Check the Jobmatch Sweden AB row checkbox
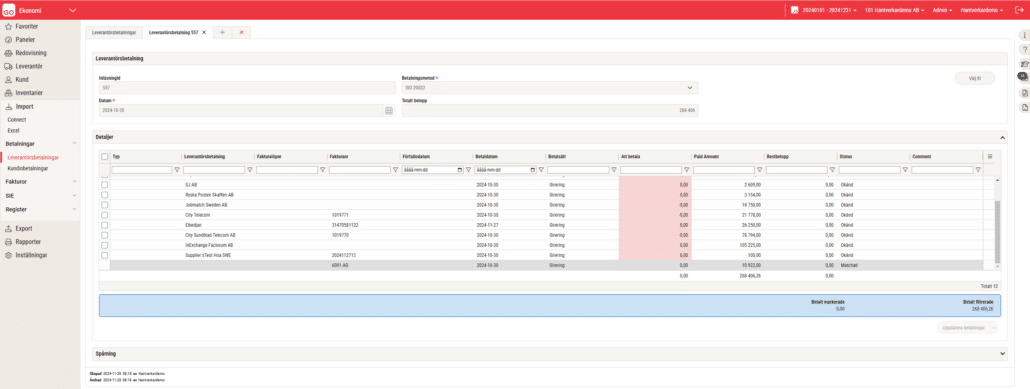Image resolution: width=1030 pixels, height=389 pixels. (104, 205)
